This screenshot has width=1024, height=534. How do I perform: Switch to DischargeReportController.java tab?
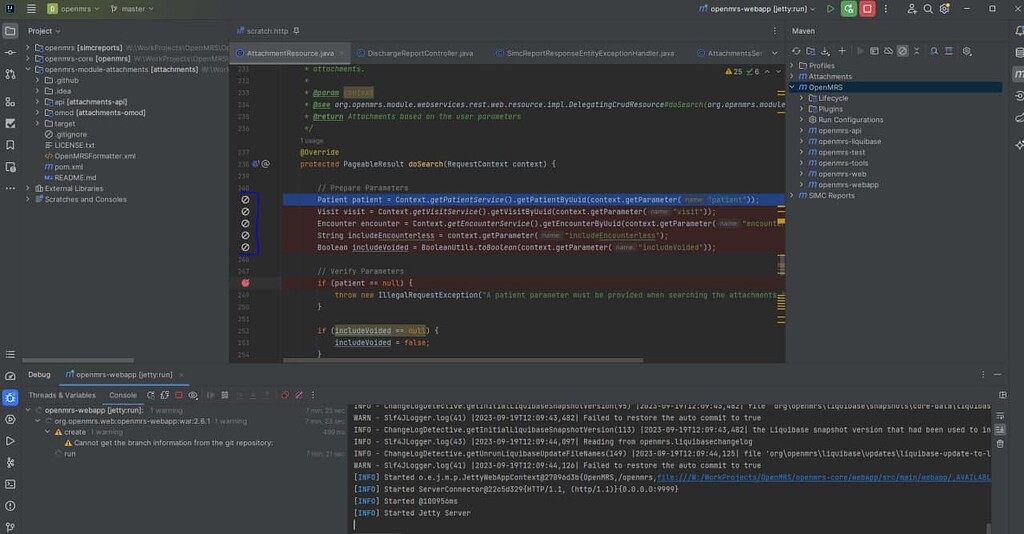click(419, 53)
